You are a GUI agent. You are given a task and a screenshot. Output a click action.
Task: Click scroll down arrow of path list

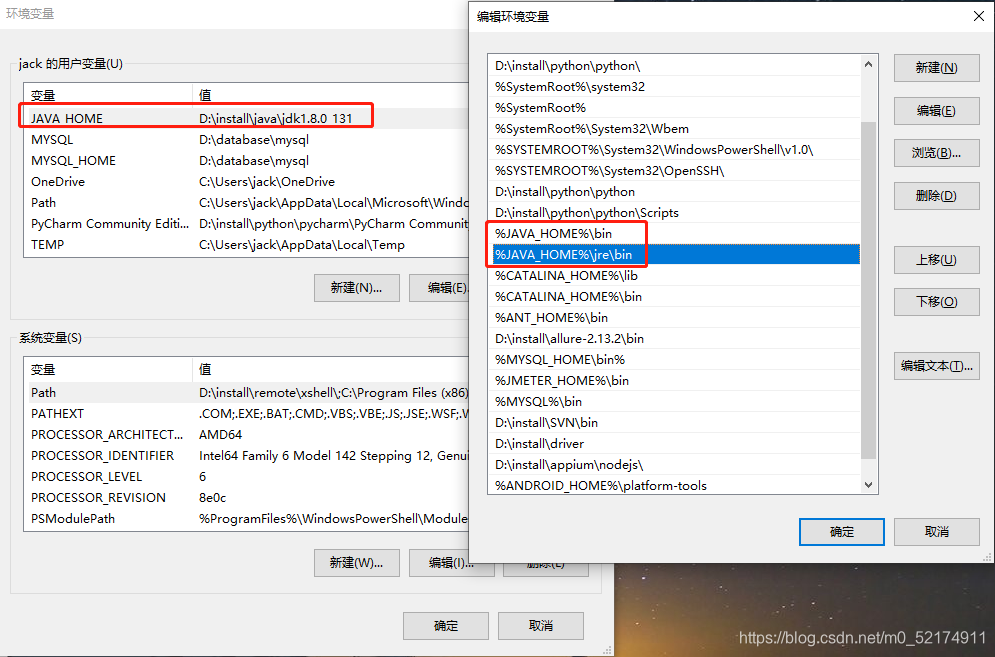(868, 485)
